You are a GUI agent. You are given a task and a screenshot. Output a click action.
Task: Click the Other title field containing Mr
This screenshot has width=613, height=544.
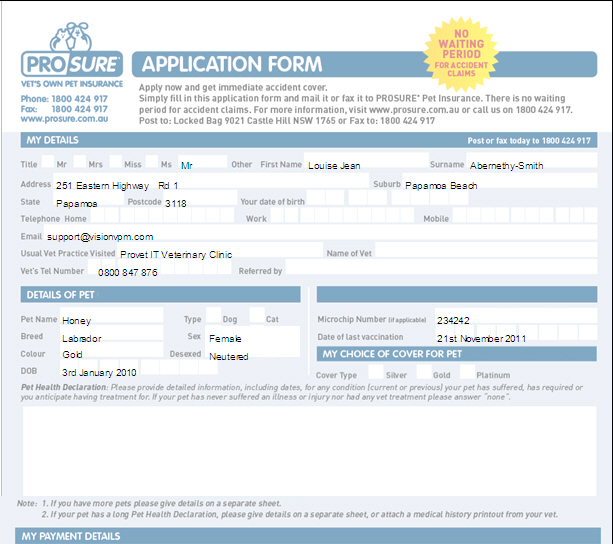[x=203, y=162]
